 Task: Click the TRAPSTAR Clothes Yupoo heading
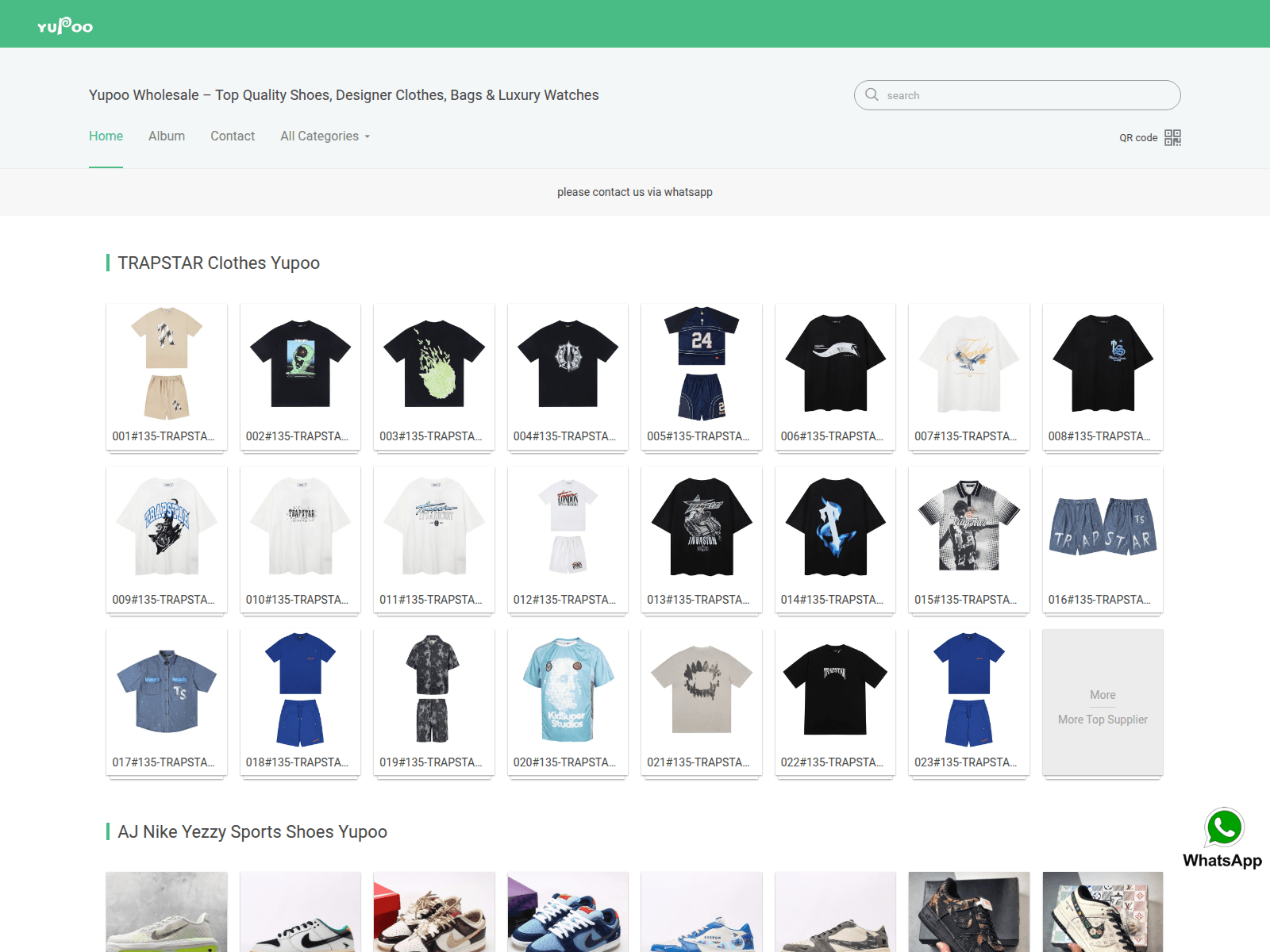click(218, 263)
